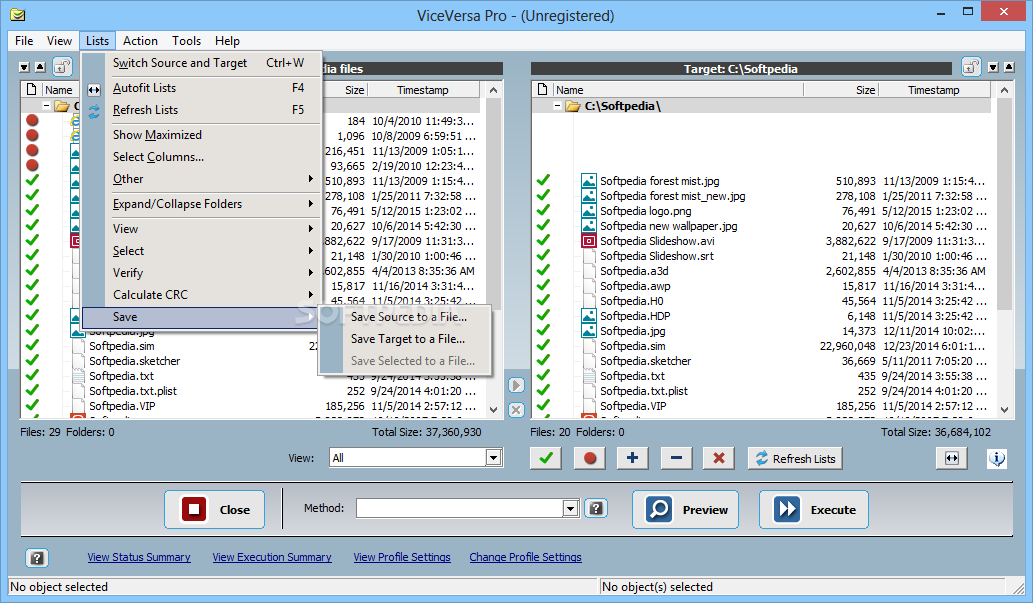Viewport: 1033px width, 603px height.
Task: Toggle the target folder lock icon
Action: pyautogui.click(x=971, y=67)
